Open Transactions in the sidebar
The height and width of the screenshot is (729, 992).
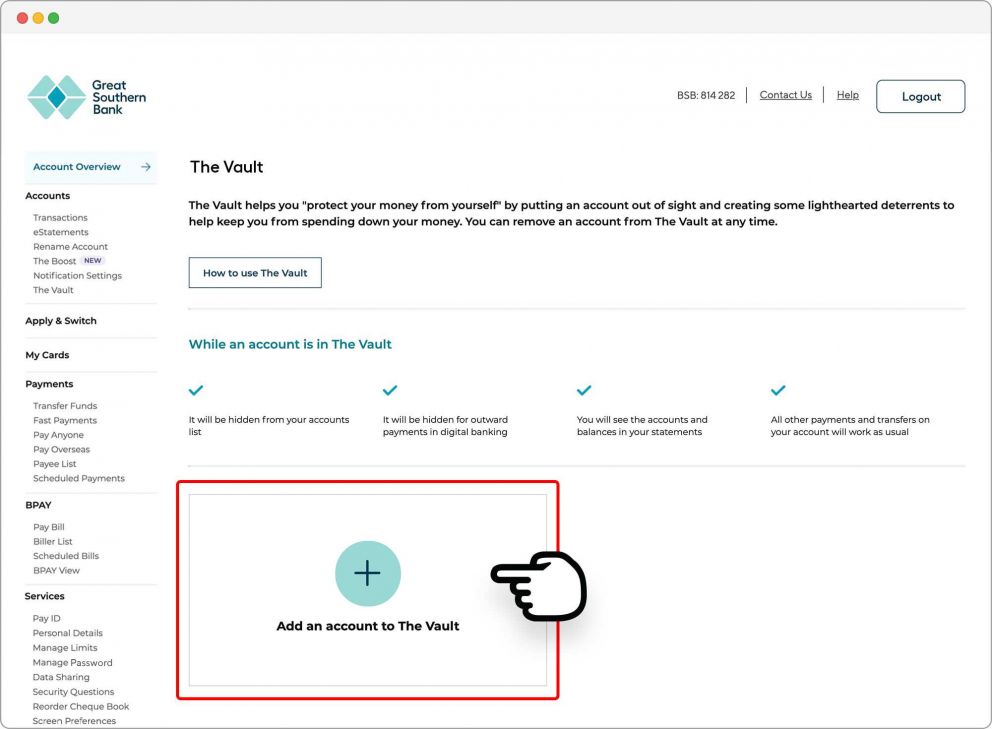coord(60,218)
